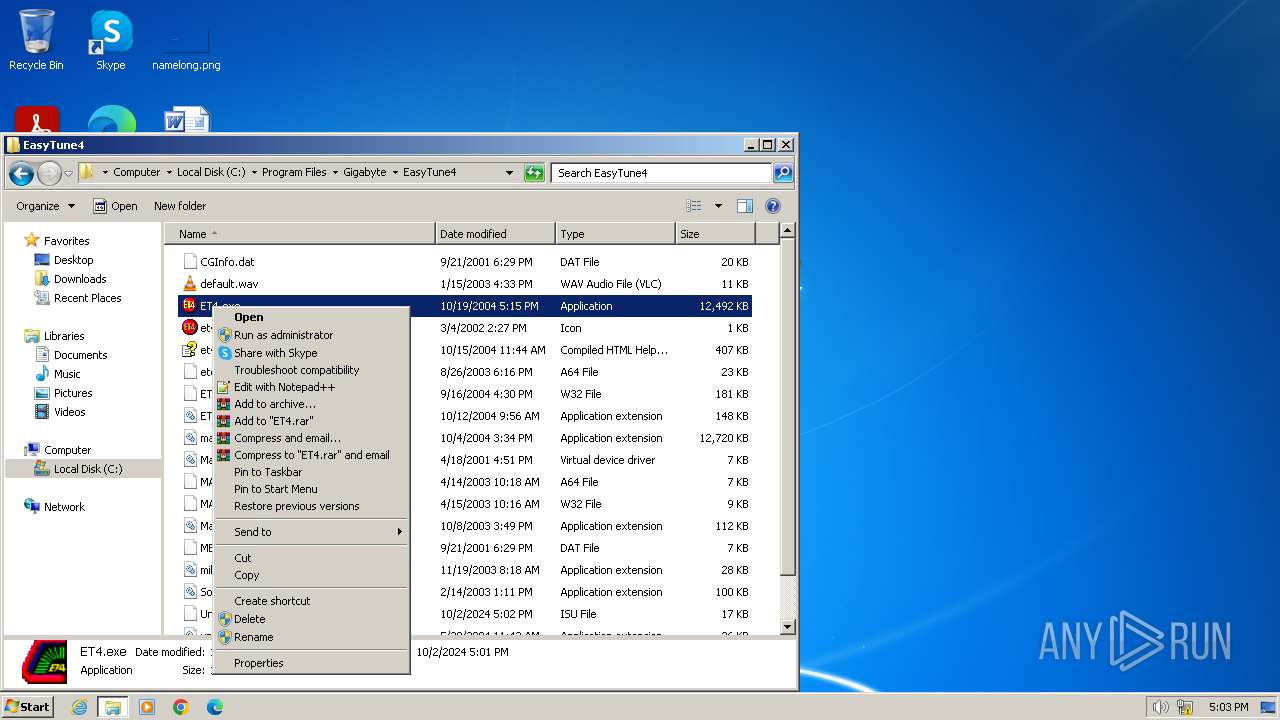The width and height of the screenshot is (1280, 720).
Task: Select the namelong.png desktop file
Action: (x=186, y=48)
